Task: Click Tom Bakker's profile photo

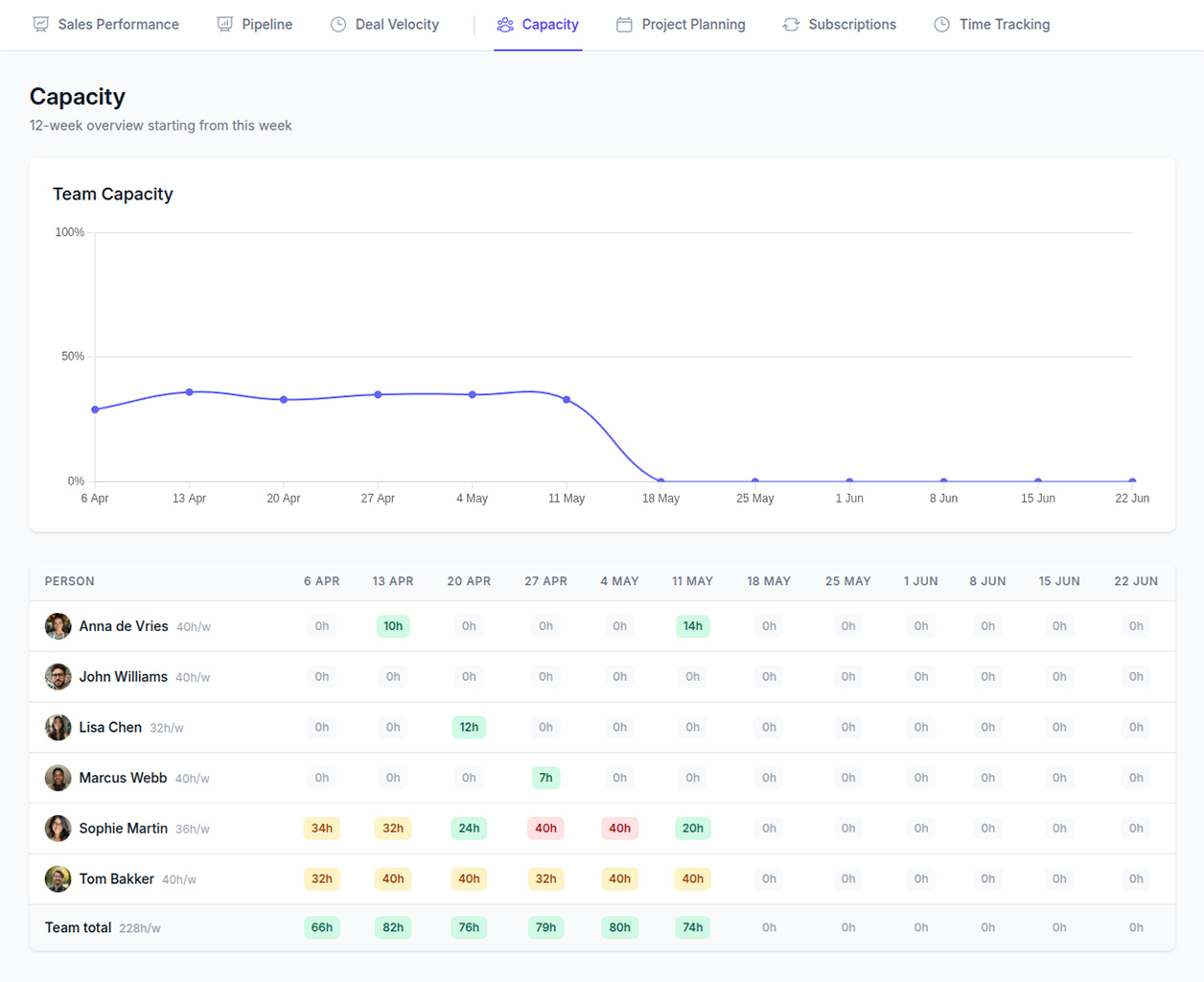Action: tap(58, 879)
